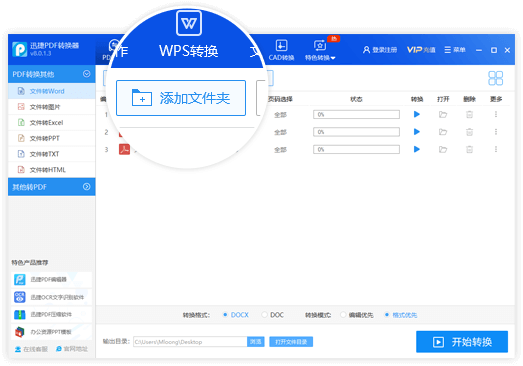
Task: Open the CAD转换 module
Action: 281,50
